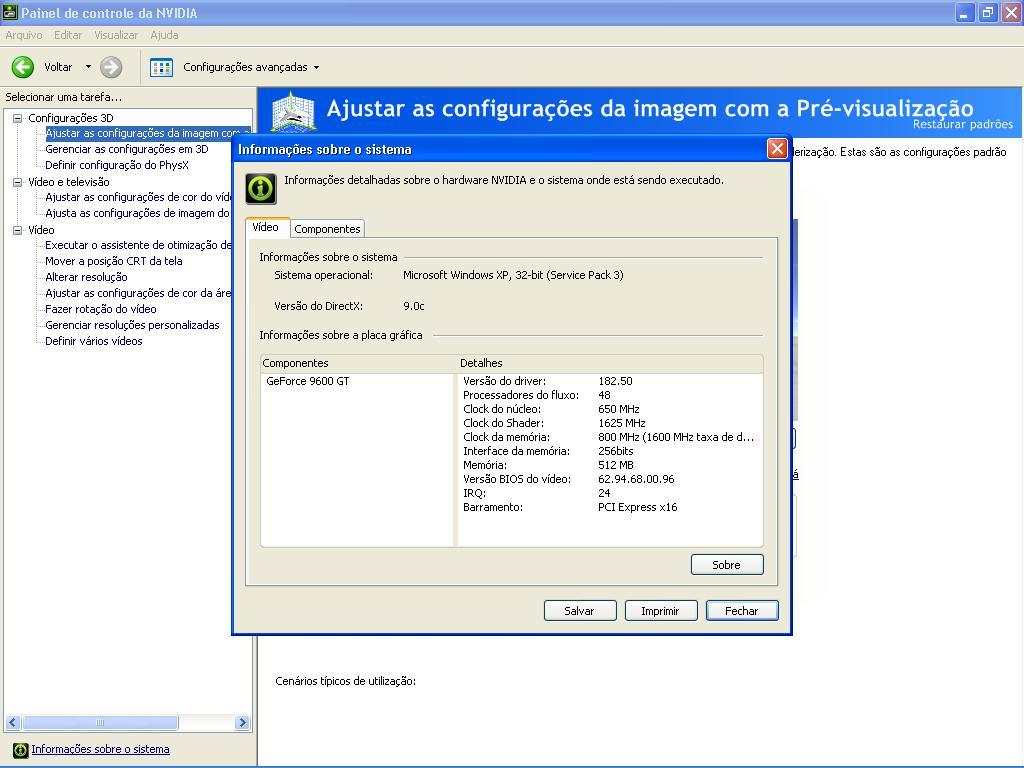Click the task pane horizontal scrollbar thumb
Viewport: 1024px width, 768px height.
(100, 723)
